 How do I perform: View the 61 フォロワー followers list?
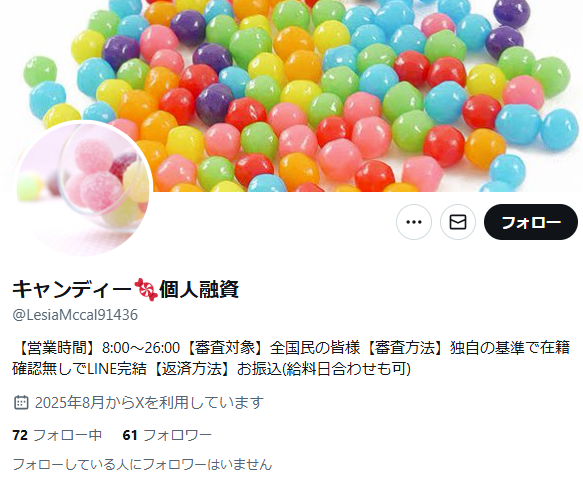[167, 435]
